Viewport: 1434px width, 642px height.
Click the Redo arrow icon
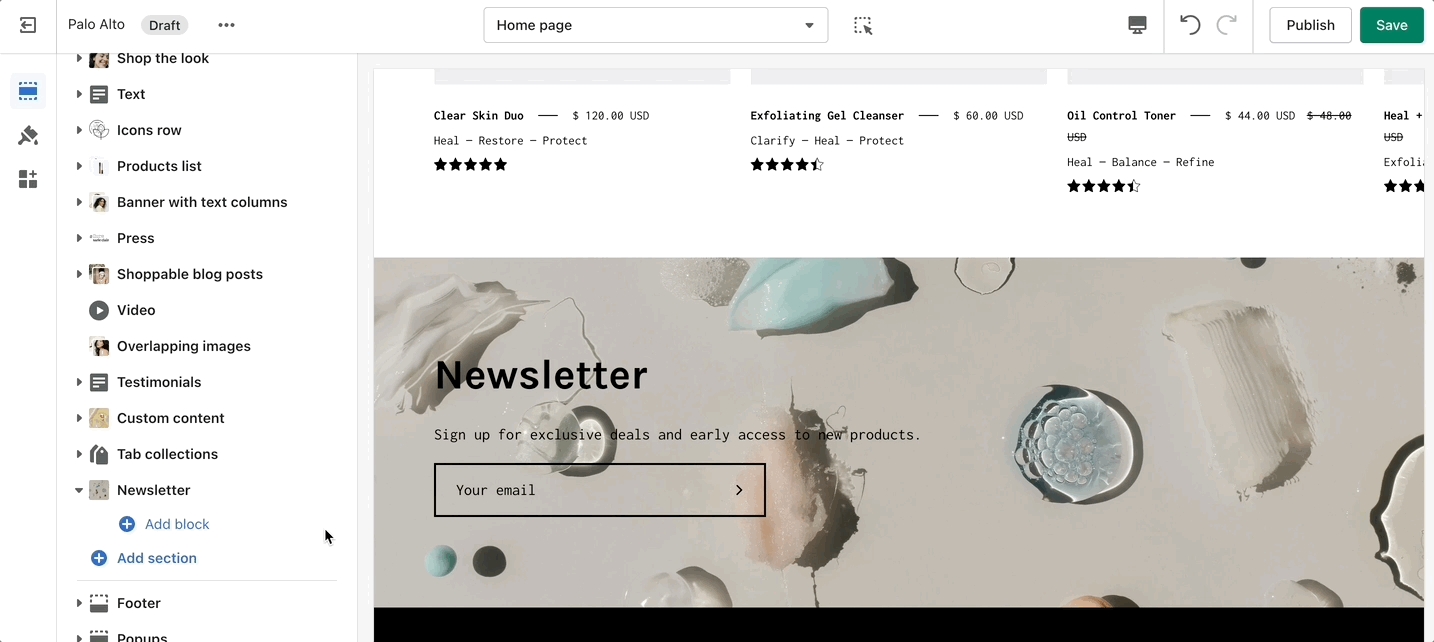tap(1227, 25)
